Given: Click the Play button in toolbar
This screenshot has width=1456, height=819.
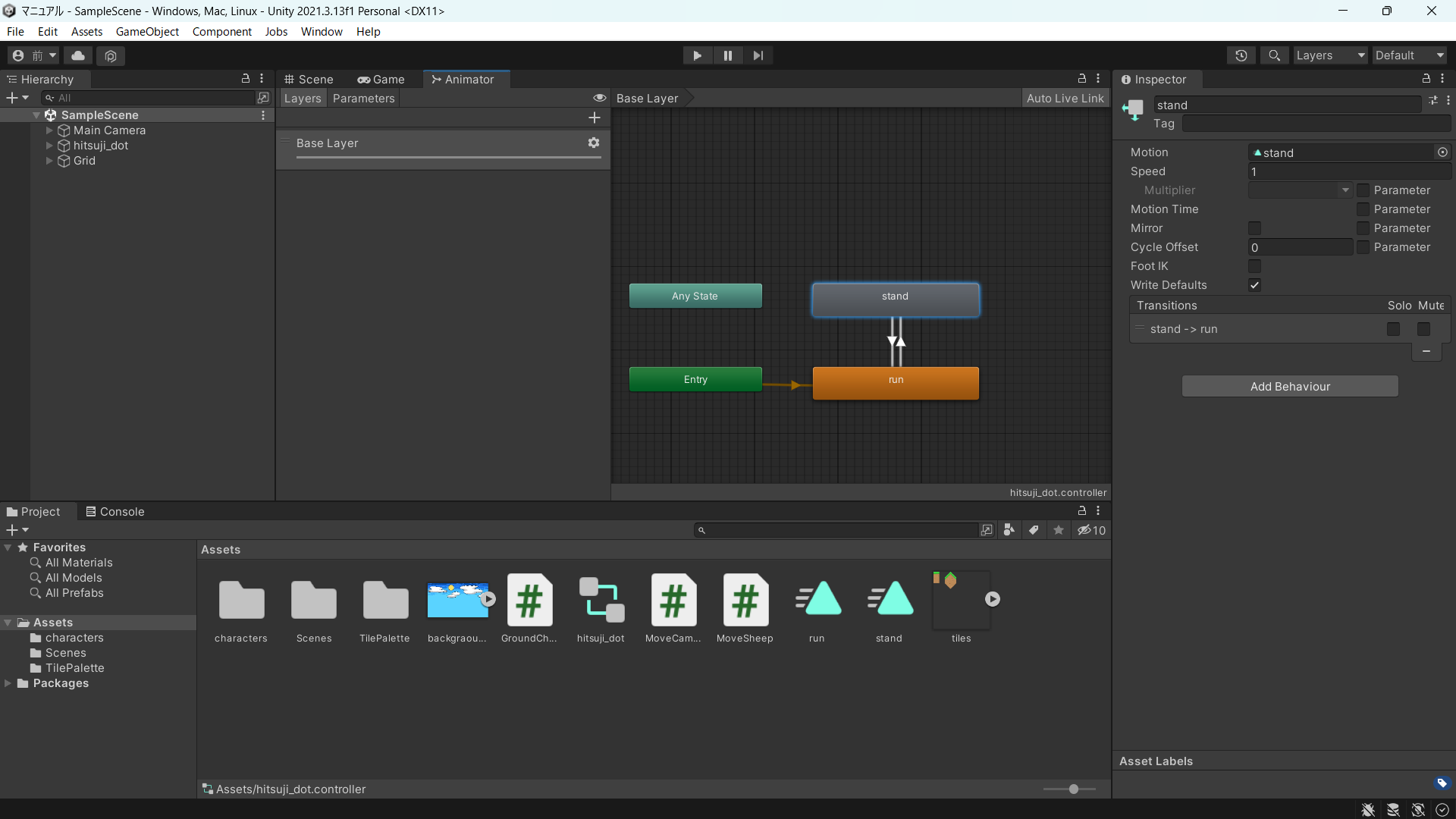Looking at the screenshot, I should click(x=697, y=55).
